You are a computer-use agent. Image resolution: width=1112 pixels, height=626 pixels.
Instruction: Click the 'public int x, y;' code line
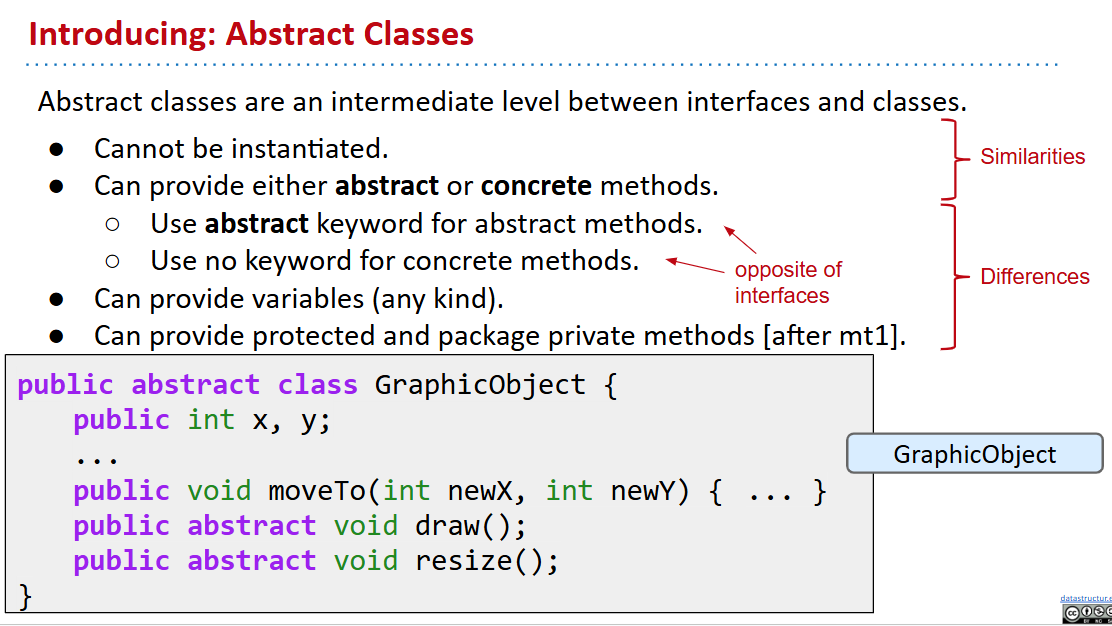click(201, 420)
